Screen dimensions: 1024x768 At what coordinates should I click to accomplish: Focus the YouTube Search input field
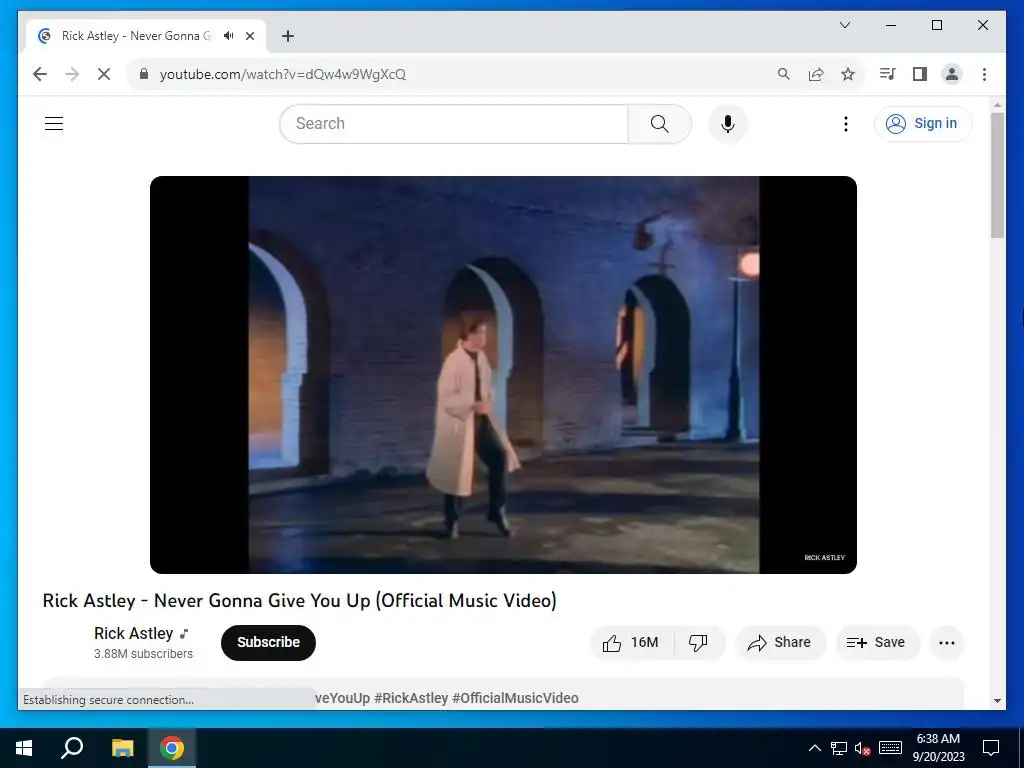[x=455, y=123]
